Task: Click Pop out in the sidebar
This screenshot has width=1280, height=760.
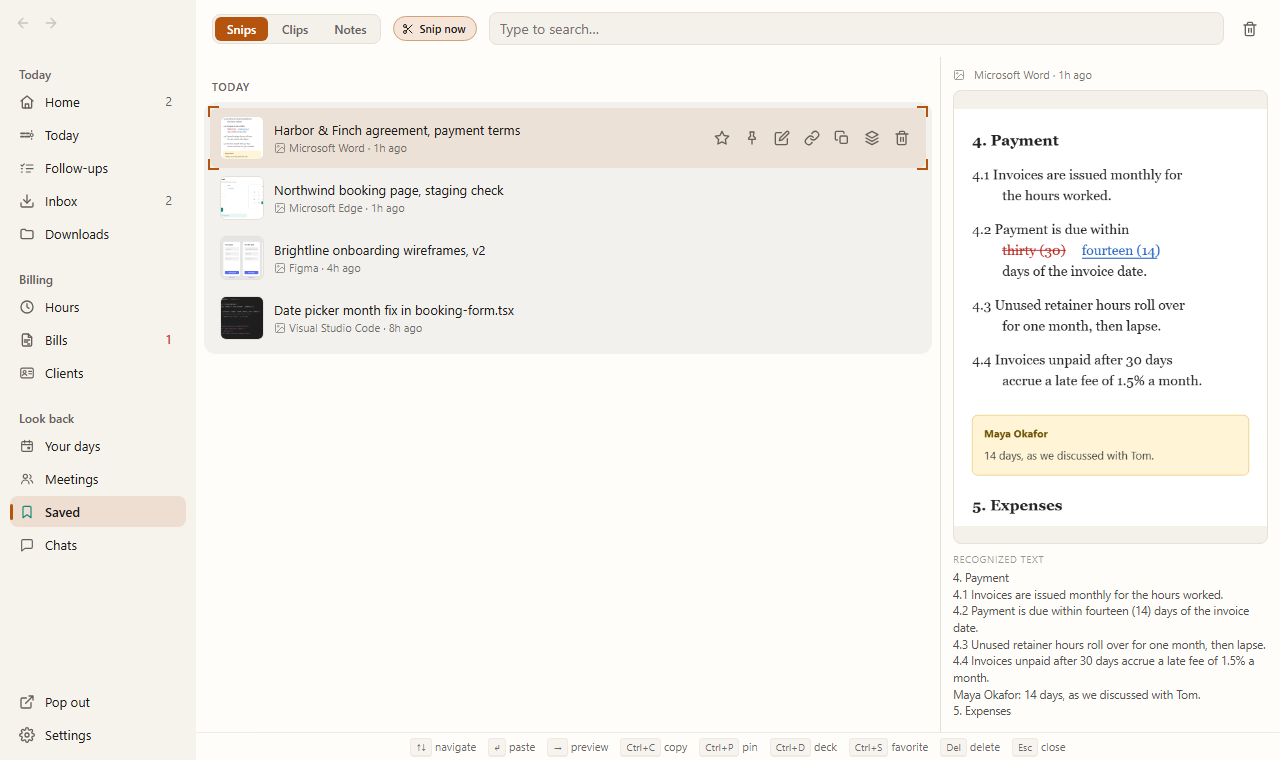Action: (98, 702)
